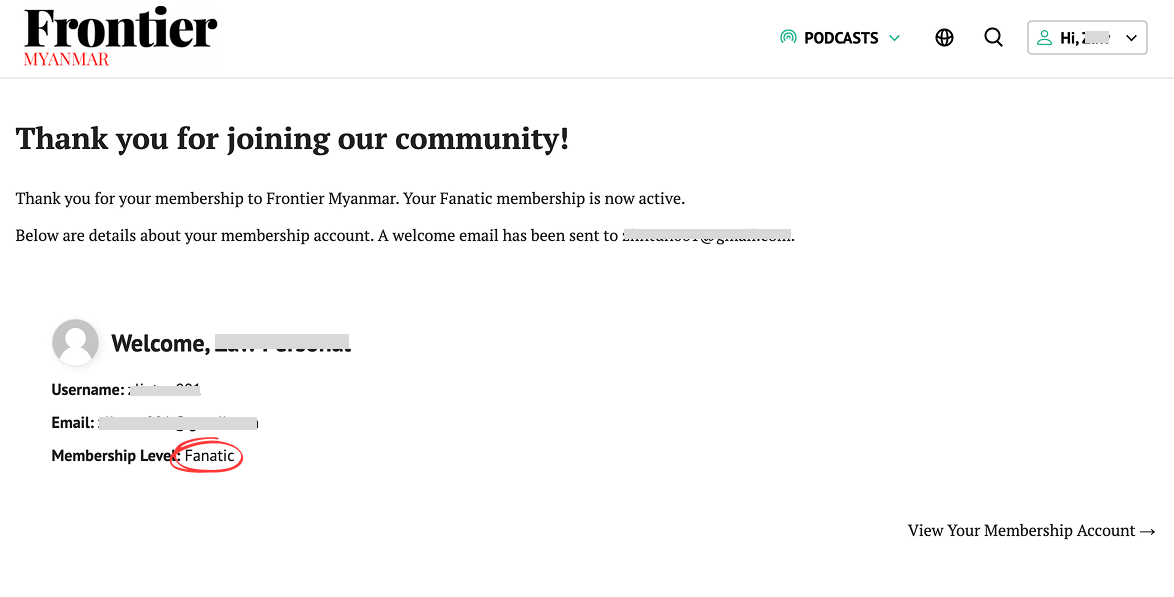Click the red circle annotation around Fanatic
The width and height of the screenshot is (1174, 597).
tap(207, 455)
